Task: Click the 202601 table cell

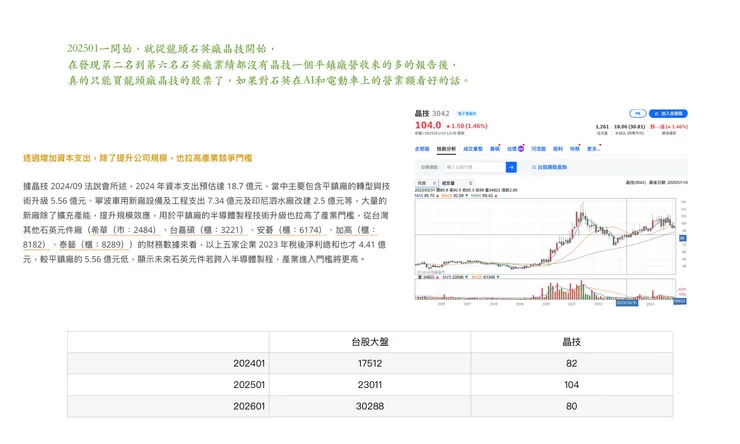Action: pos(168,406)
